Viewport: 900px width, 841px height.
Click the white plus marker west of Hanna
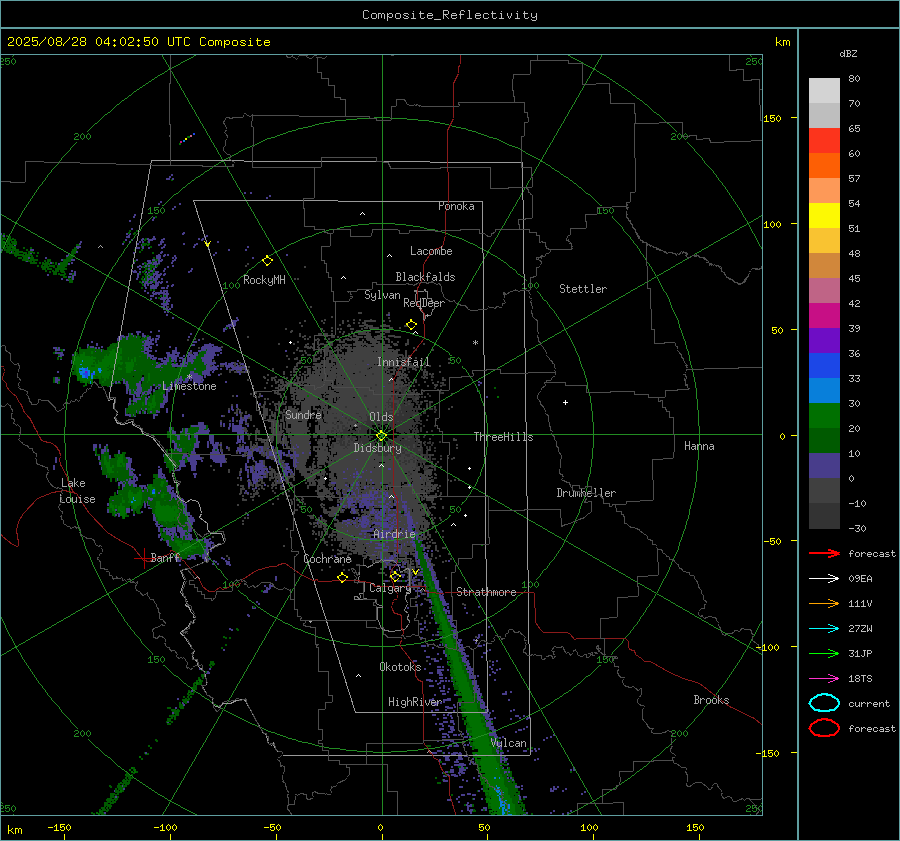(x=565, y=402)
